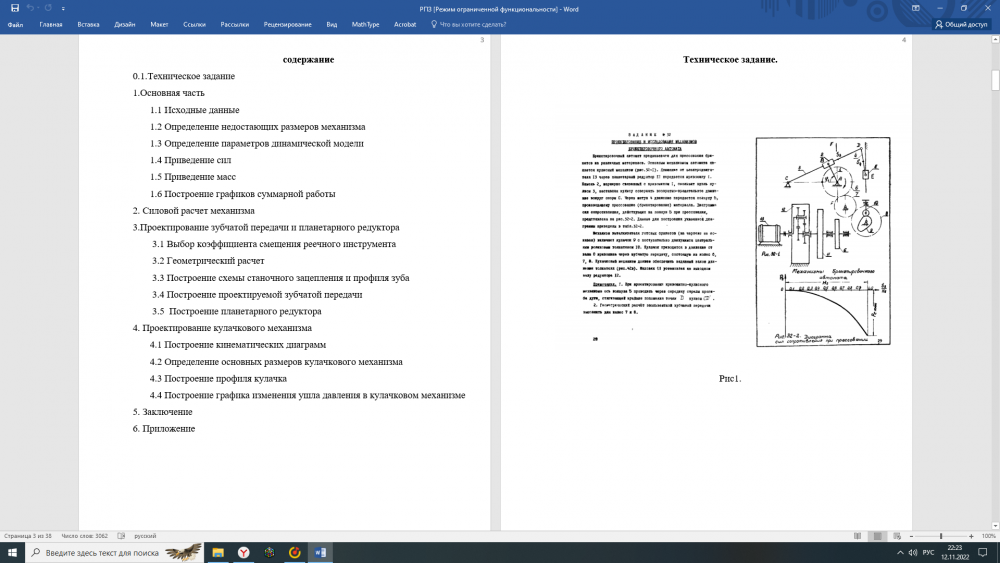Viewport: 1000px width, 563px height.
Task: Select the mechanism diagram image
Action: [x=823, y=242]
